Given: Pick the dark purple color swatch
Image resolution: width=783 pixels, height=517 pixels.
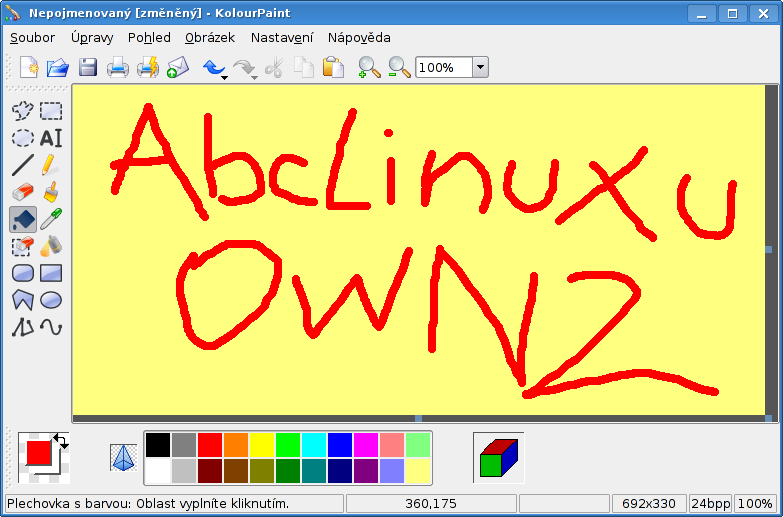Looking at the screenshot, I should click(x=366, y=471).
